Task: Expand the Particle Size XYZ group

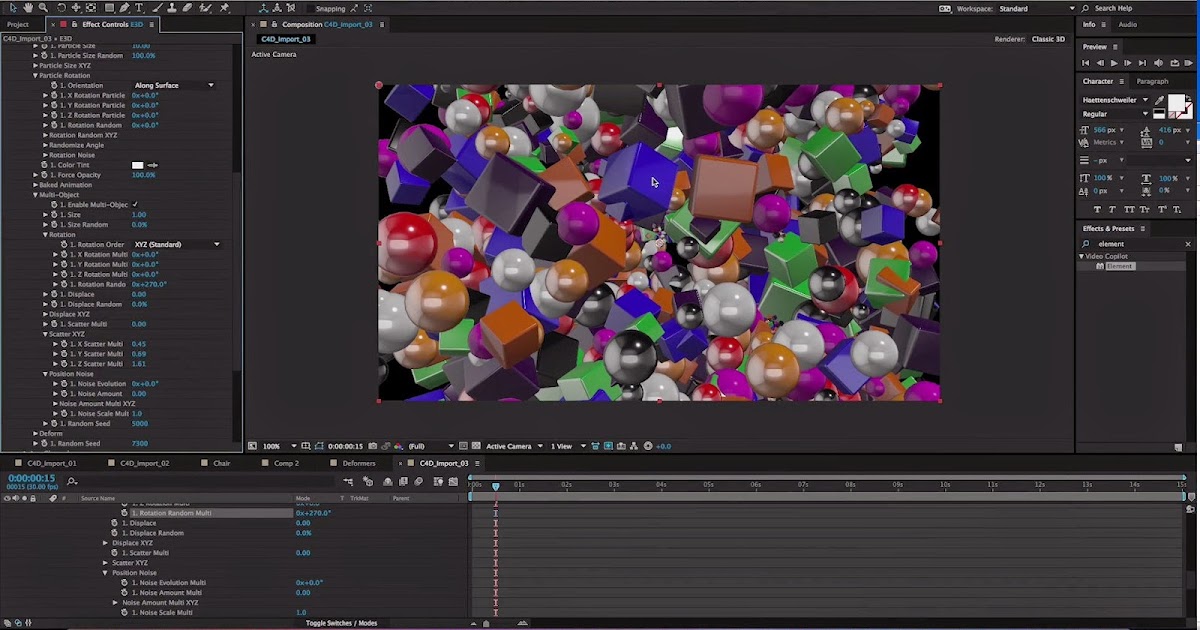Action: click(35, 65)
